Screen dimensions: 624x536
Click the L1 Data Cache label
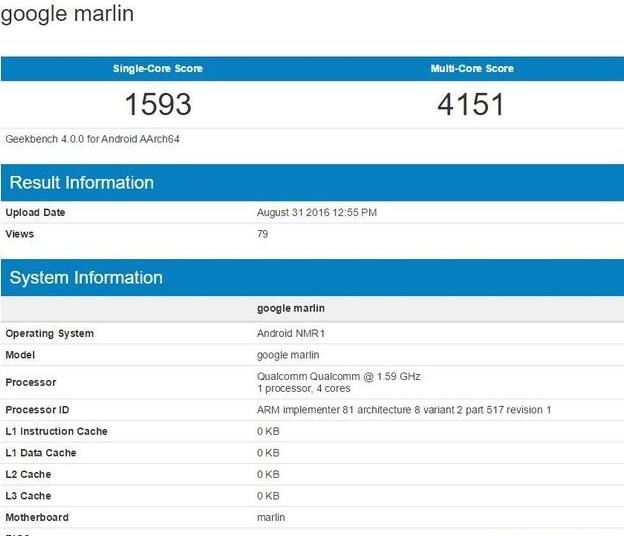click(41, 453)
